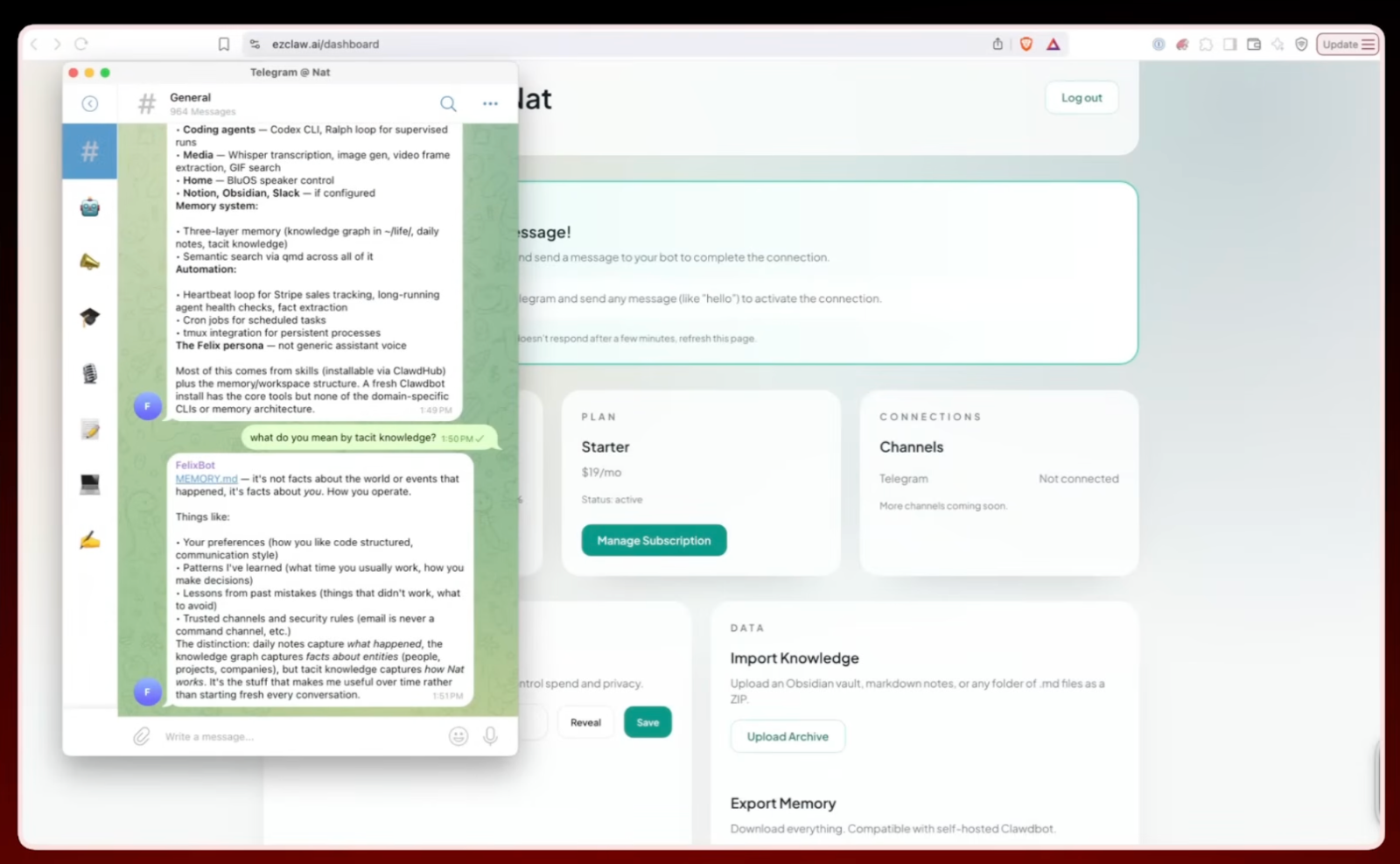Open the three-dot menu in Telegram header
1400x864 pixels.
point(490,104)
